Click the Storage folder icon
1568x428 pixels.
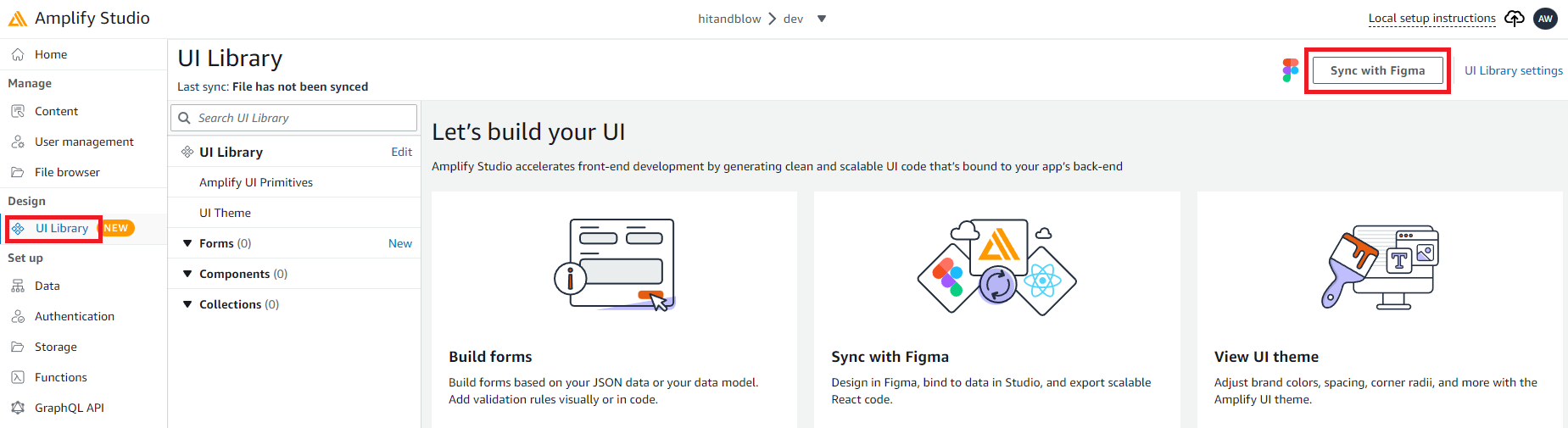18,347
